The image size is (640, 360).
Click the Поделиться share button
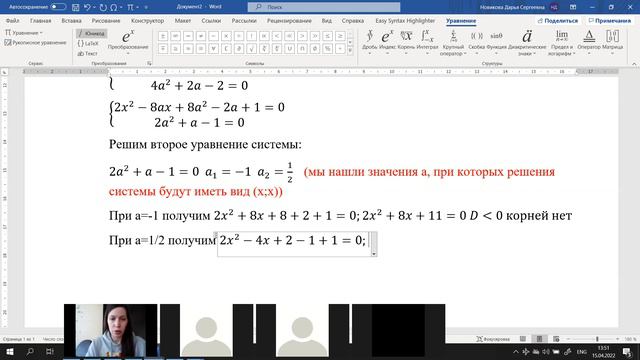click(x=558, y=20)
